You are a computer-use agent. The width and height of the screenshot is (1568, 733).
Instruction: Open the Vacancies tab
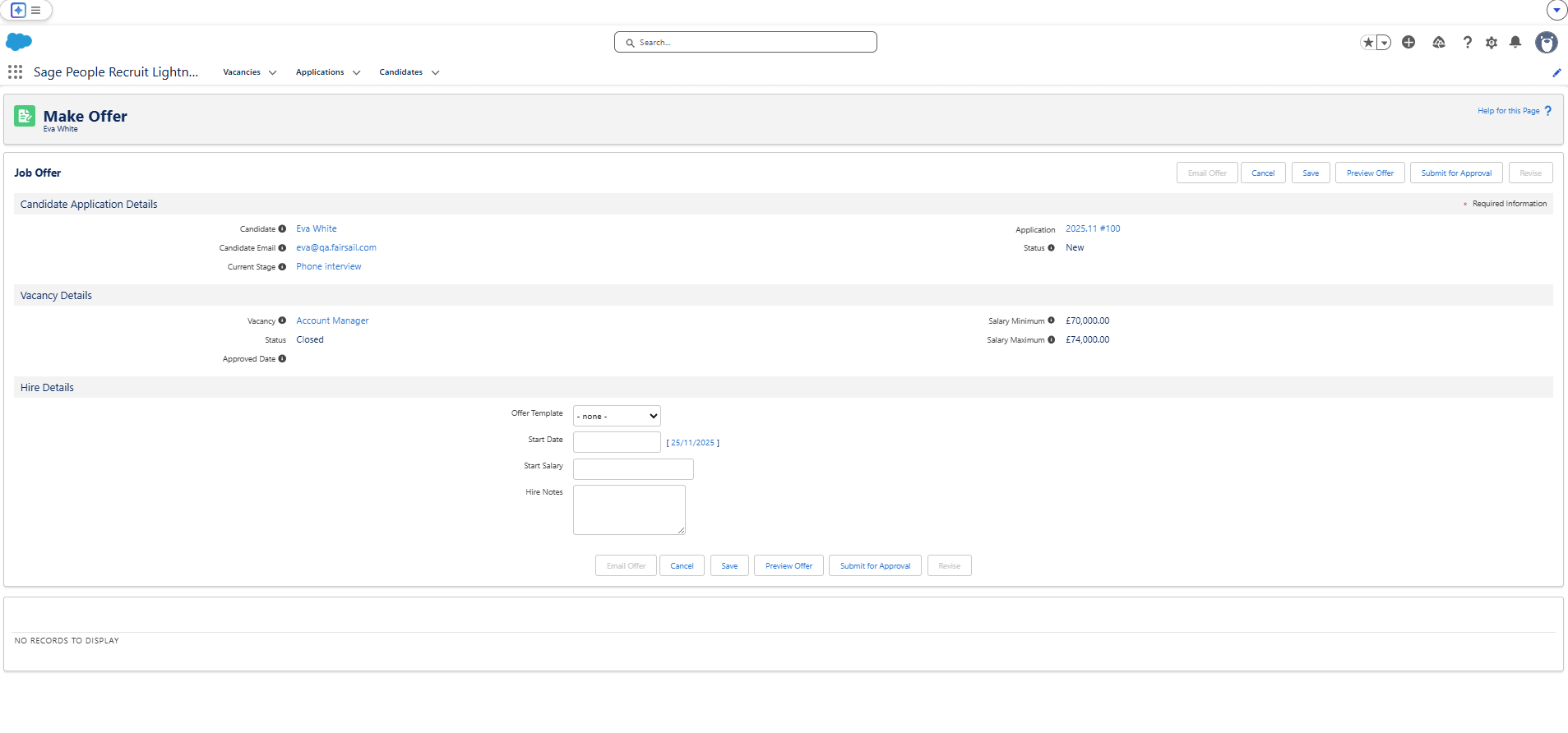(x=242, y=72)
